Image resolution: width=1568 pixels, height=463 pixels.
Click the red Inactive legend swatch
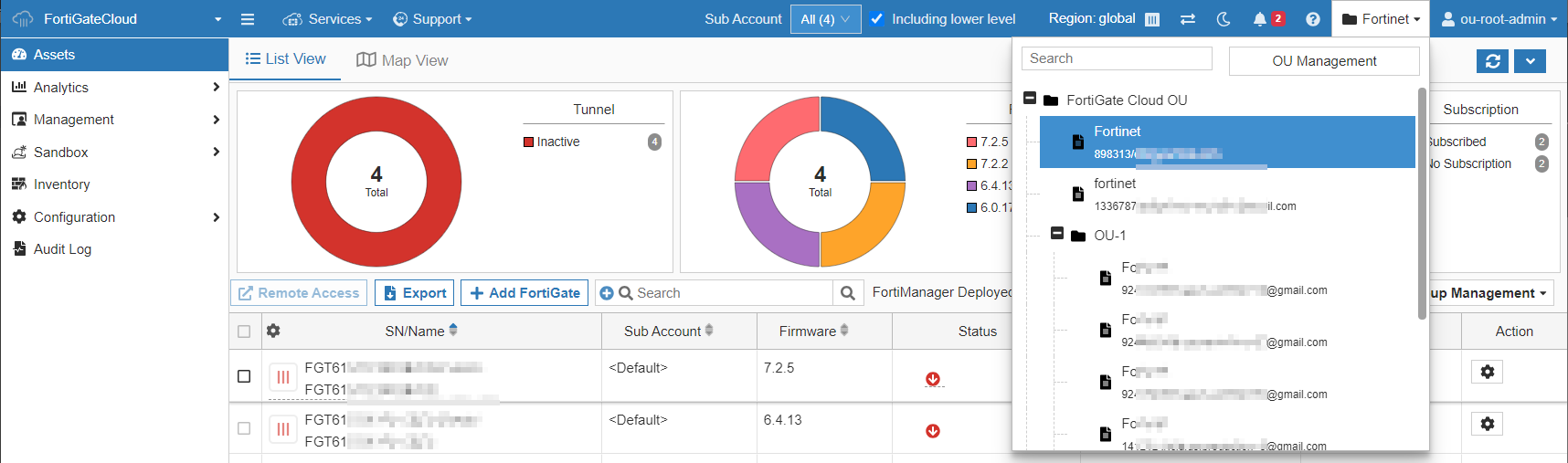528,142
